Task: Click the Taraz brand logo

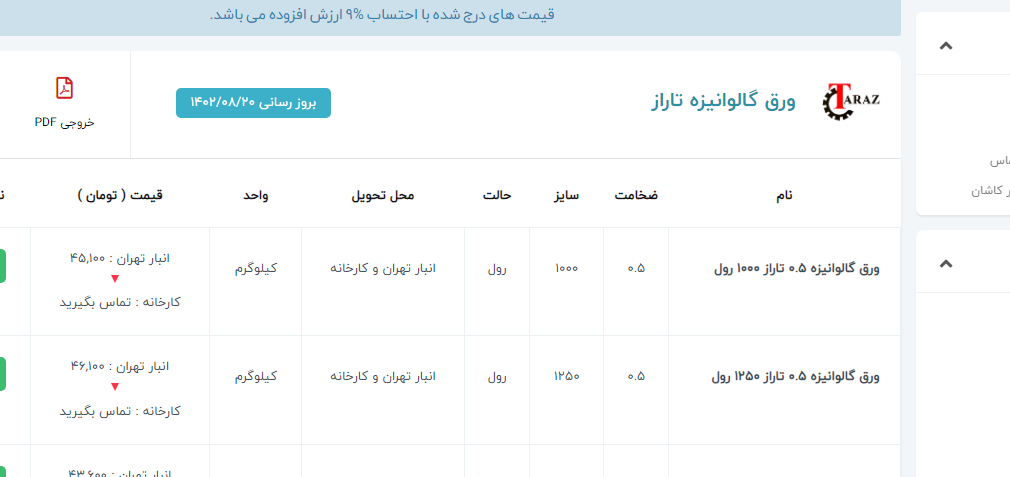Action: point(850,101)
